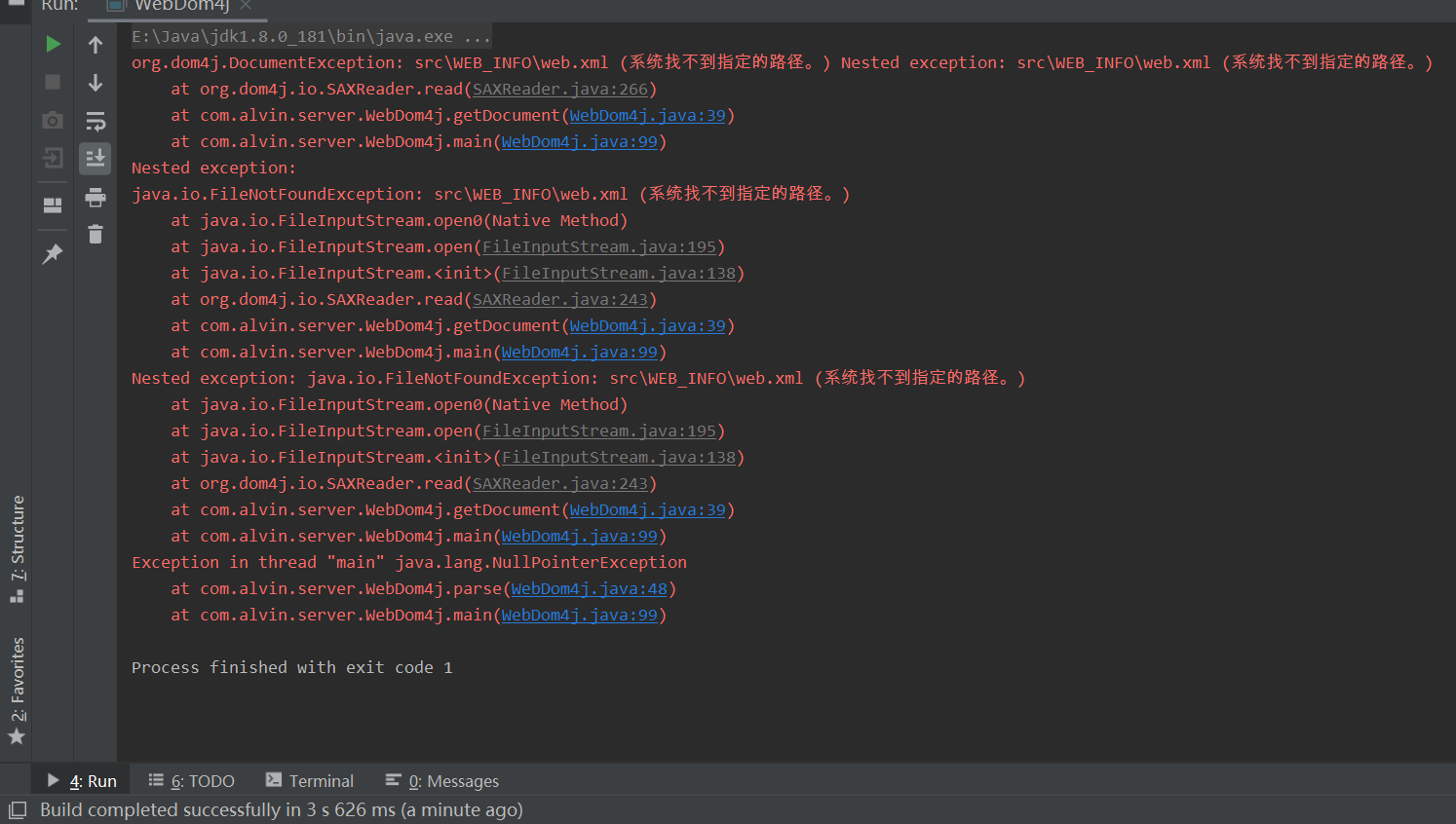
Task: Clear all console output with trash icon
Action: click(x=96, y=234)
